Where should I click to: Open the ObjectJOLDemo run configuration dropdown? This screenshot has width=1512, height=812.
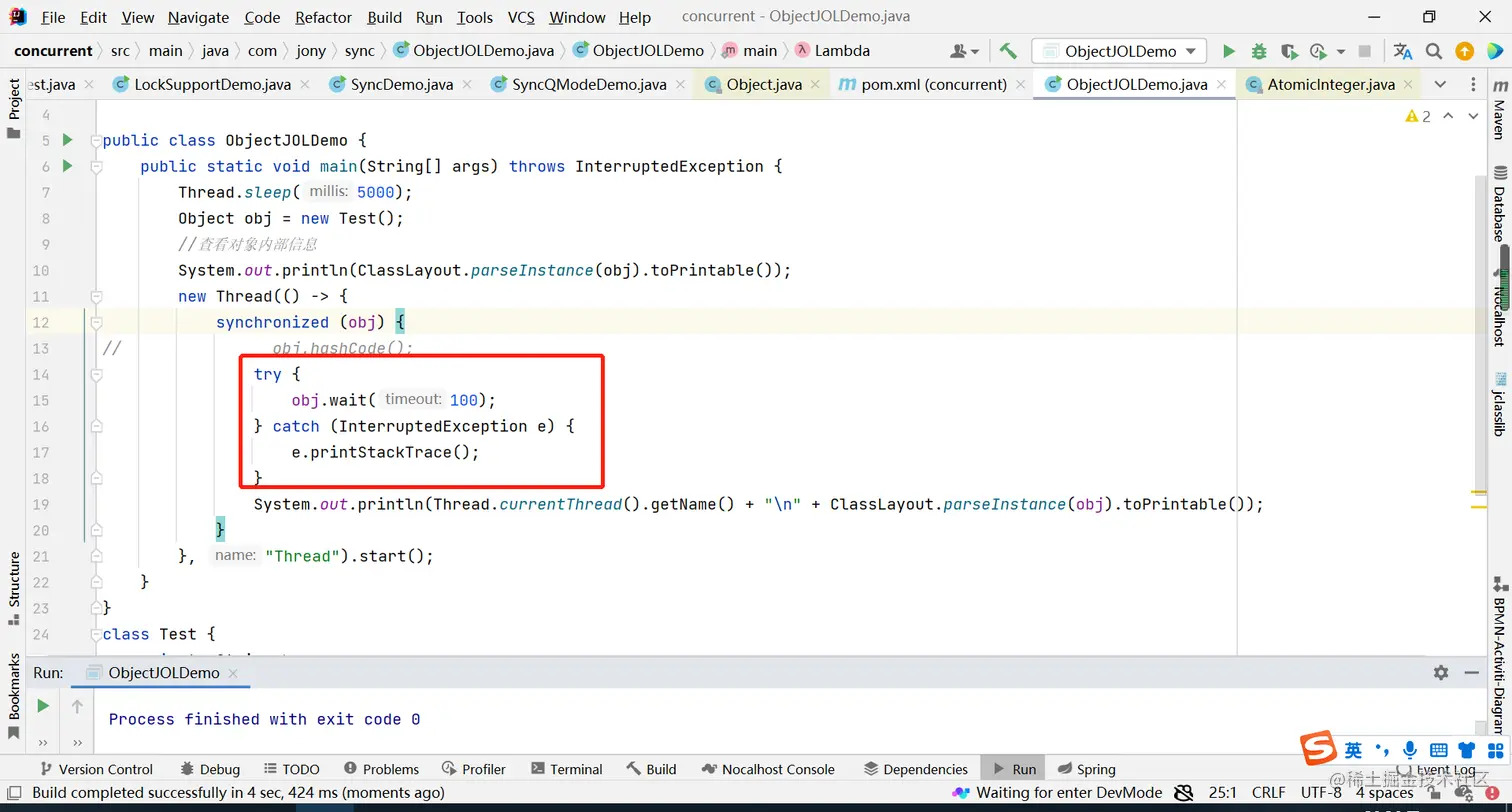coord(1119,51)
